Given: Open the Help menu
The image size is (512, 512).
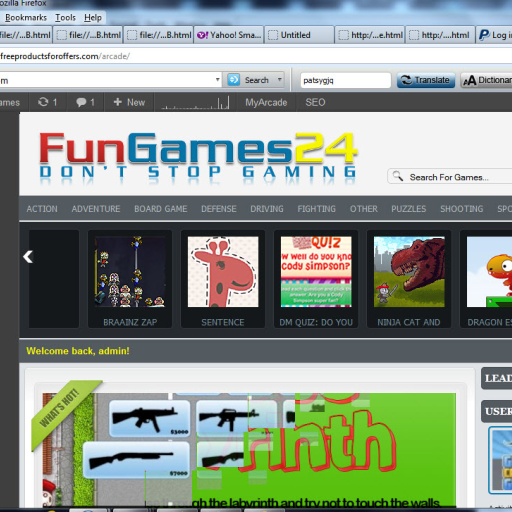Looking at the screenshot, I should click(93, 17).
